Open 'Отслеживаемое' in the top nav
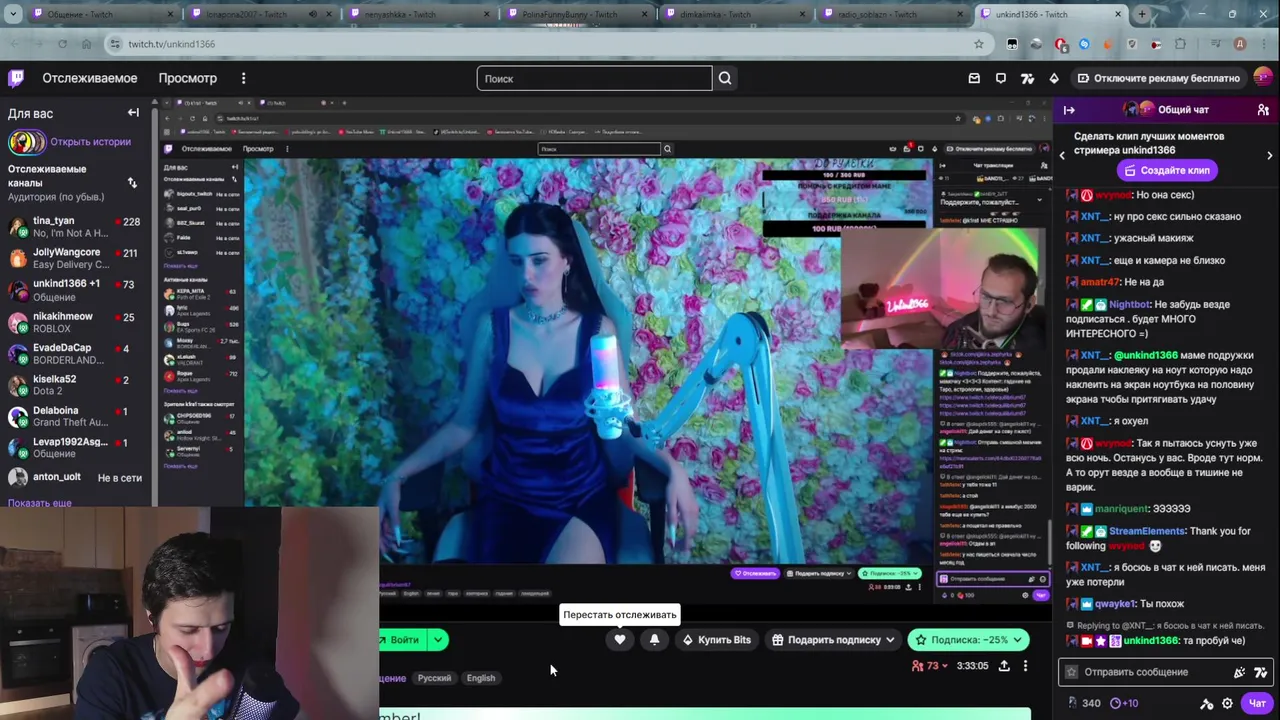Viewport: 1280px width, 720px height. pyautogui.click(x=90, y=78)
